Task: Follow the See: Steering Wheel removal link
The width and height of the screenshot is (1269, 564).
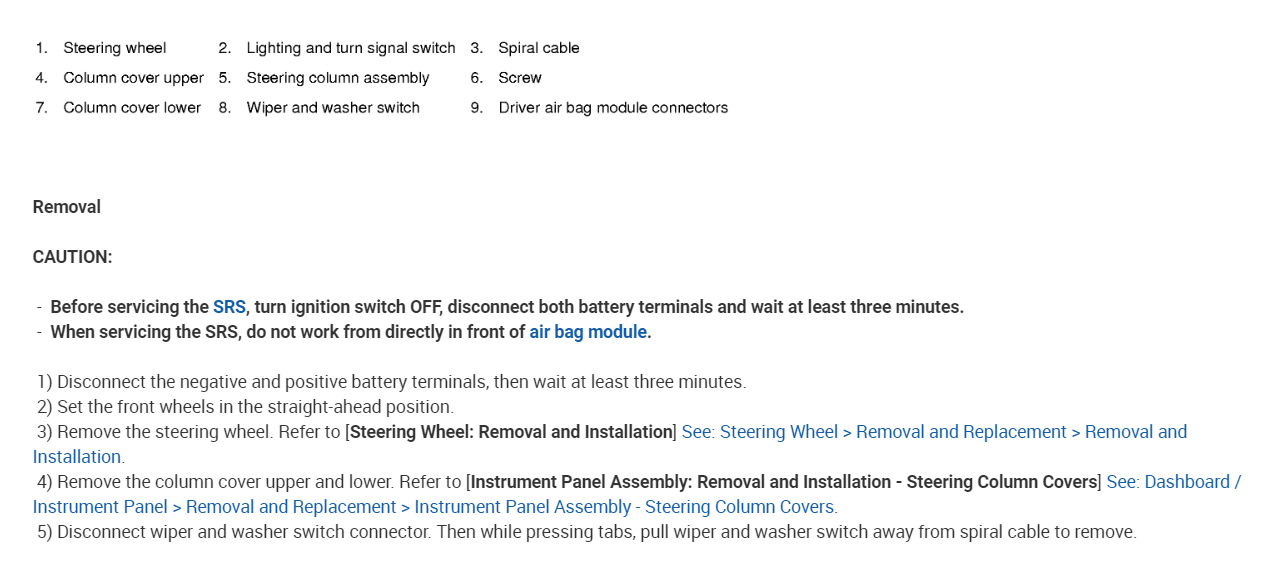Action: point(933,432)
